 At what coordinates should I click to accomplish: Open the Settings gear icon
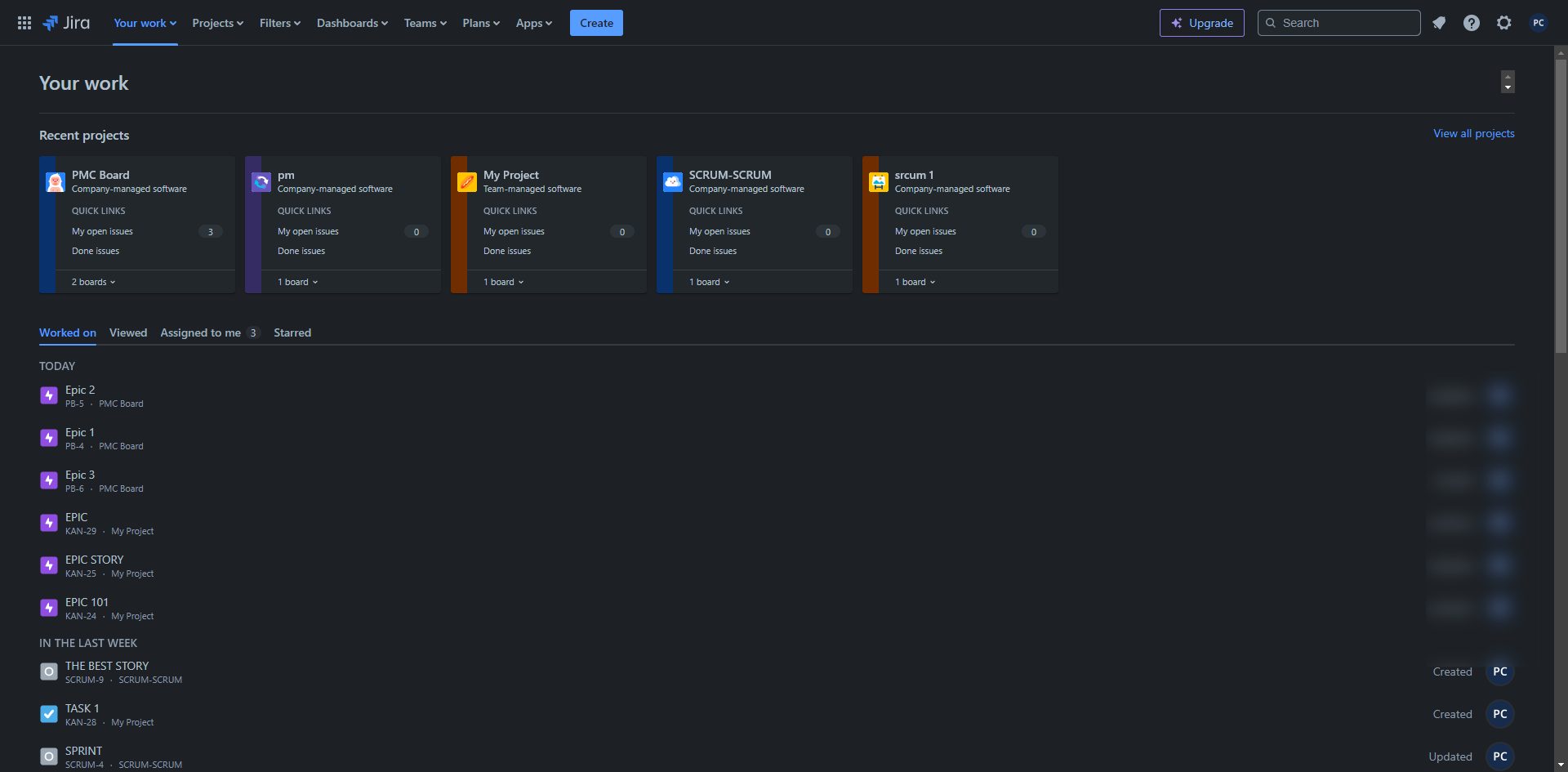[x=1504, y=23]
